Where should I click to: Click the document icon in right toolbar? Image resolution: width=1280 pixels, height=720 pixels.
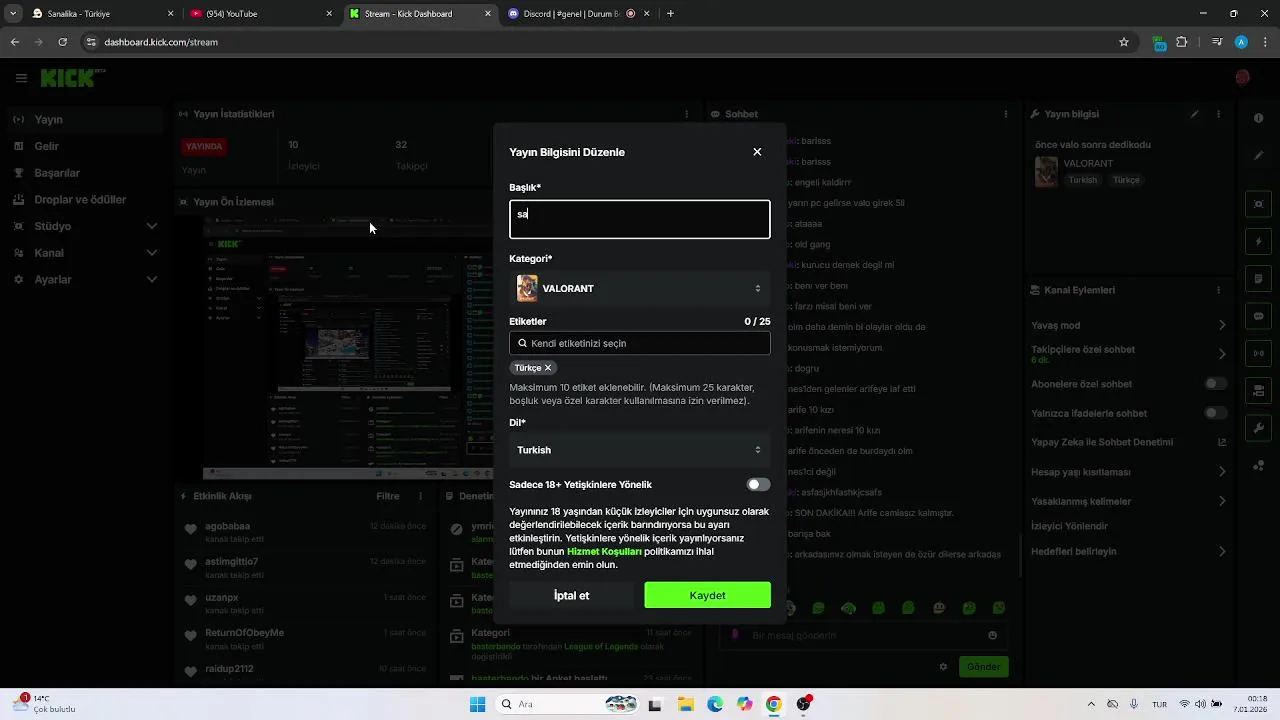[x=1258, y=279]
